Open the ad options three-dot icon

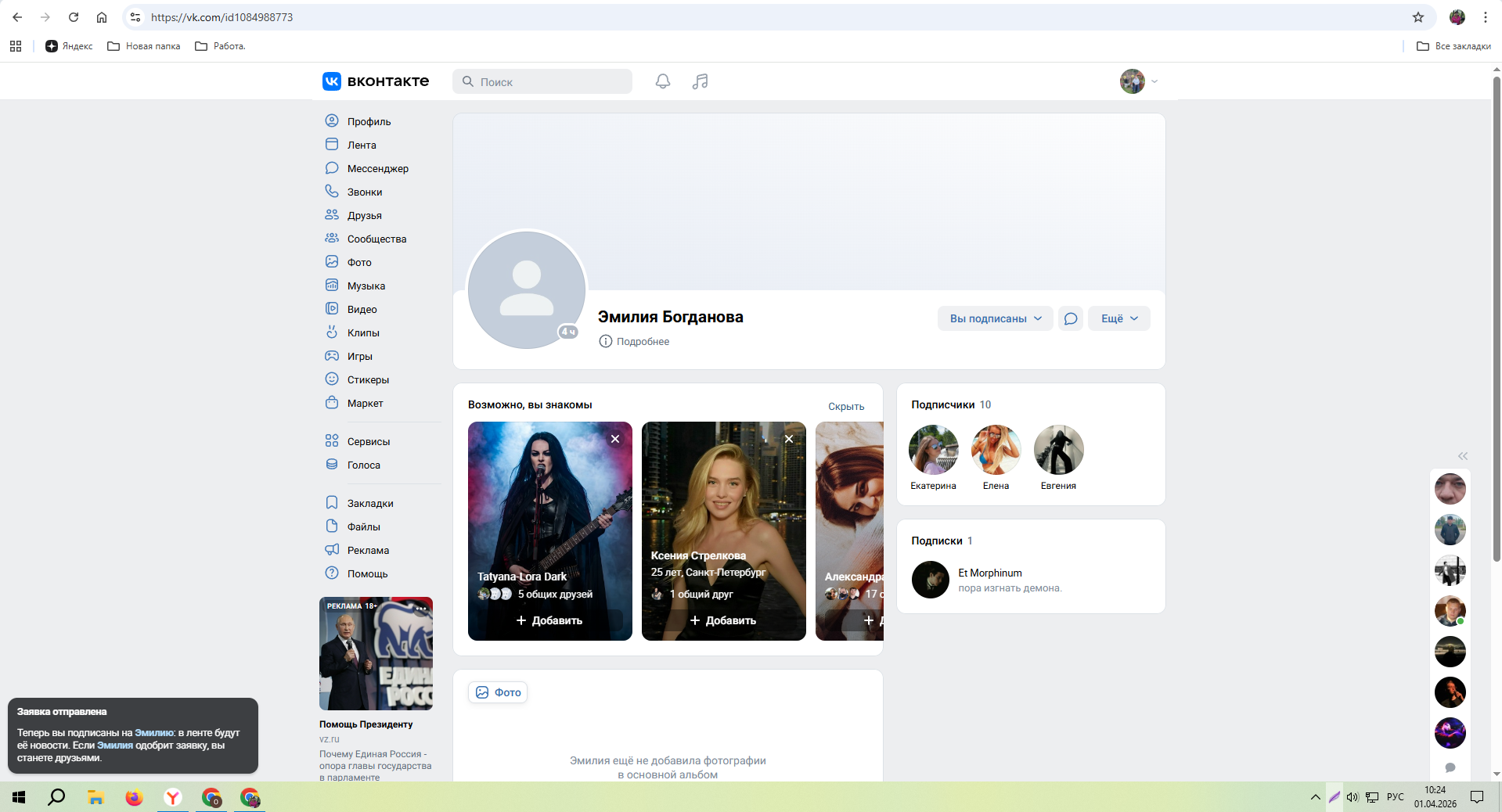(x=422, y=608)
